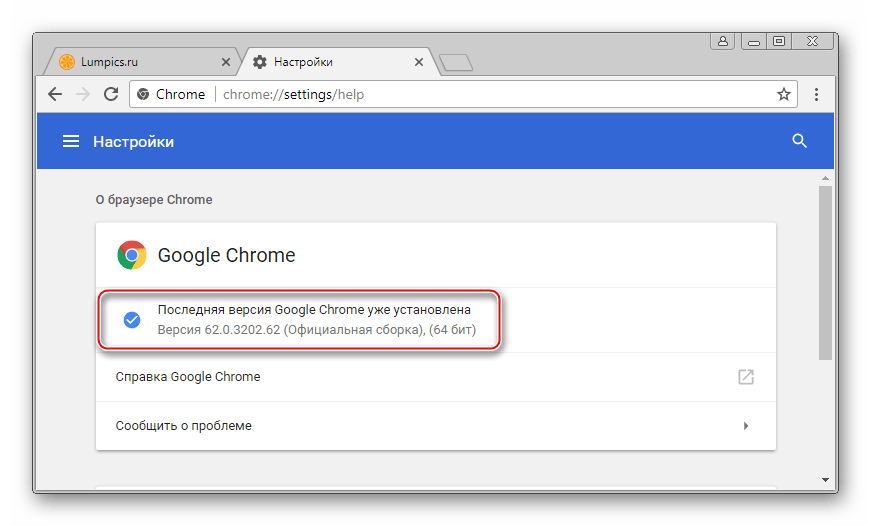Click the external link icon for Chrome help
871x526 pixels.
point(745,377)
